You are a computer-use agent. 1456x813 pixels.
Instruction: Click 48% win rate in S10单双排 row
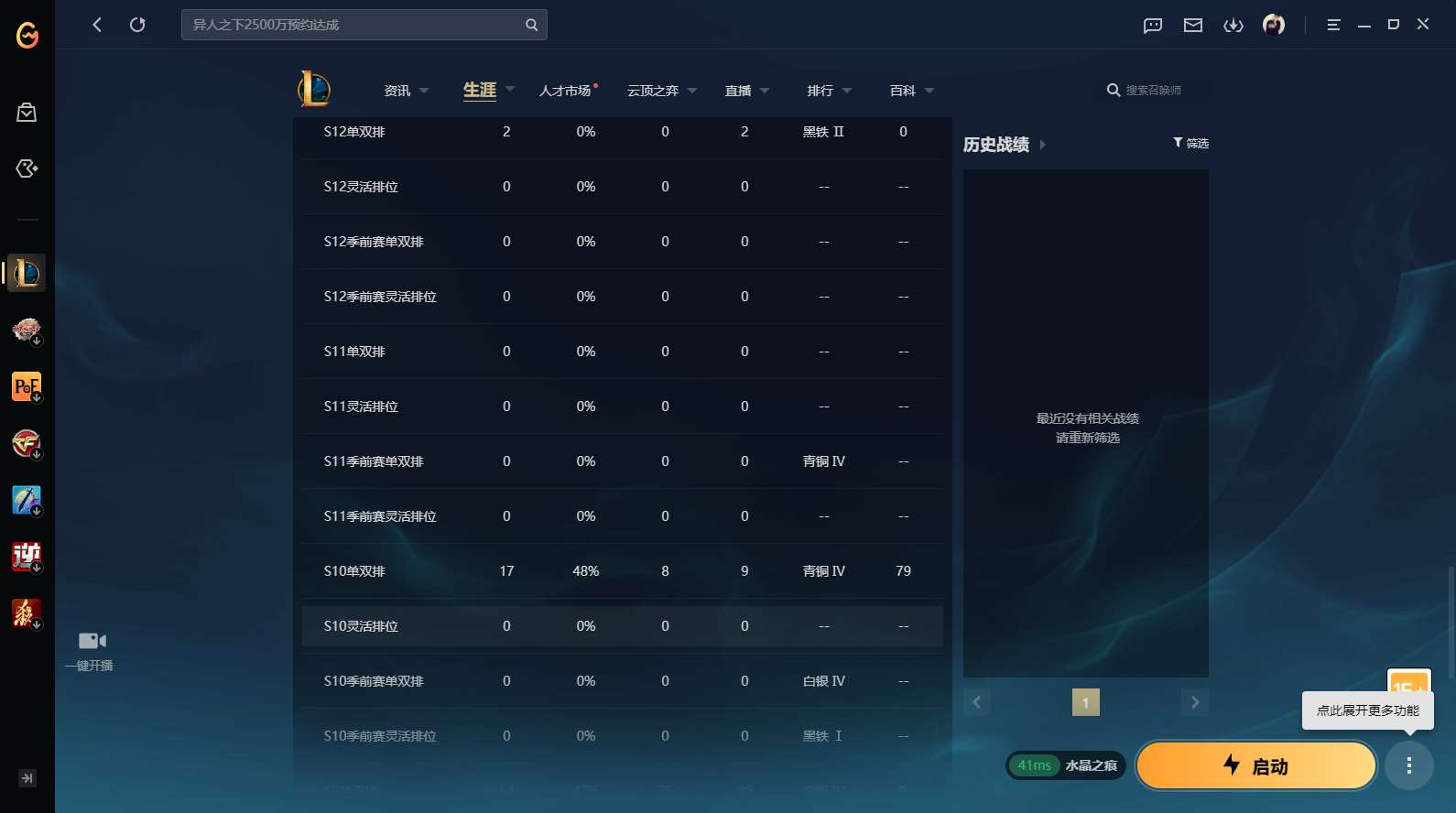click(x=586, y=571)
